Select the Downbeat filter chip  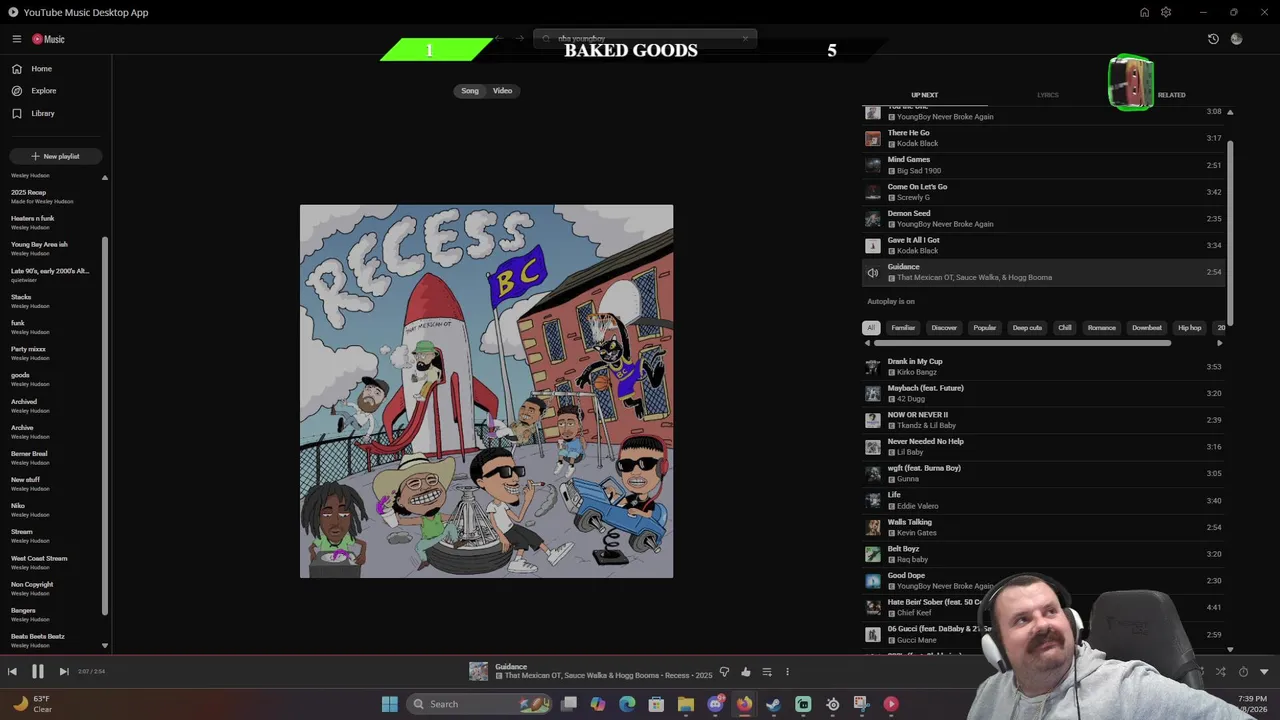(x=1147, y=328)
